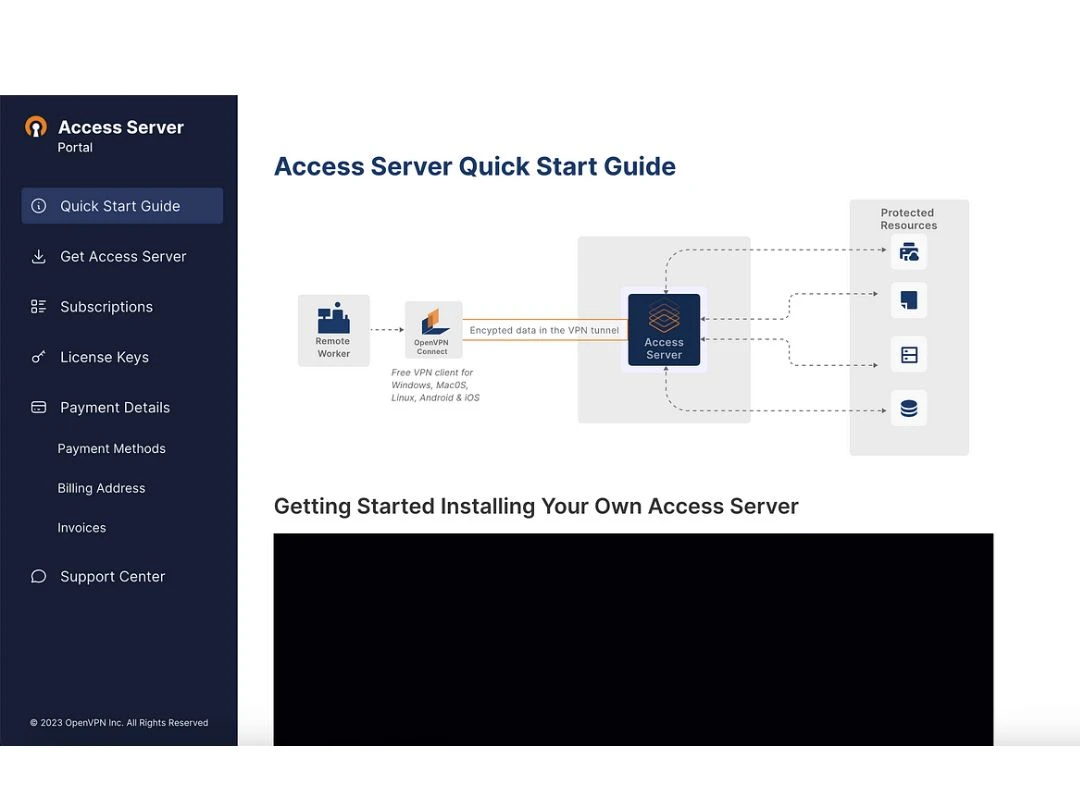Select License Keys in the sidebar
Viewport: 1080px width, 810px height.
tap(104, 357)
